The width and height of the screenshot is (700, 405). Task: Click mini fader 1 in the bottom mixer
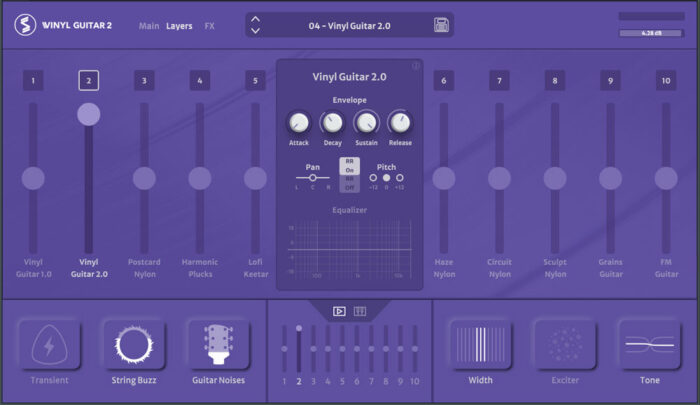[284, 349]
